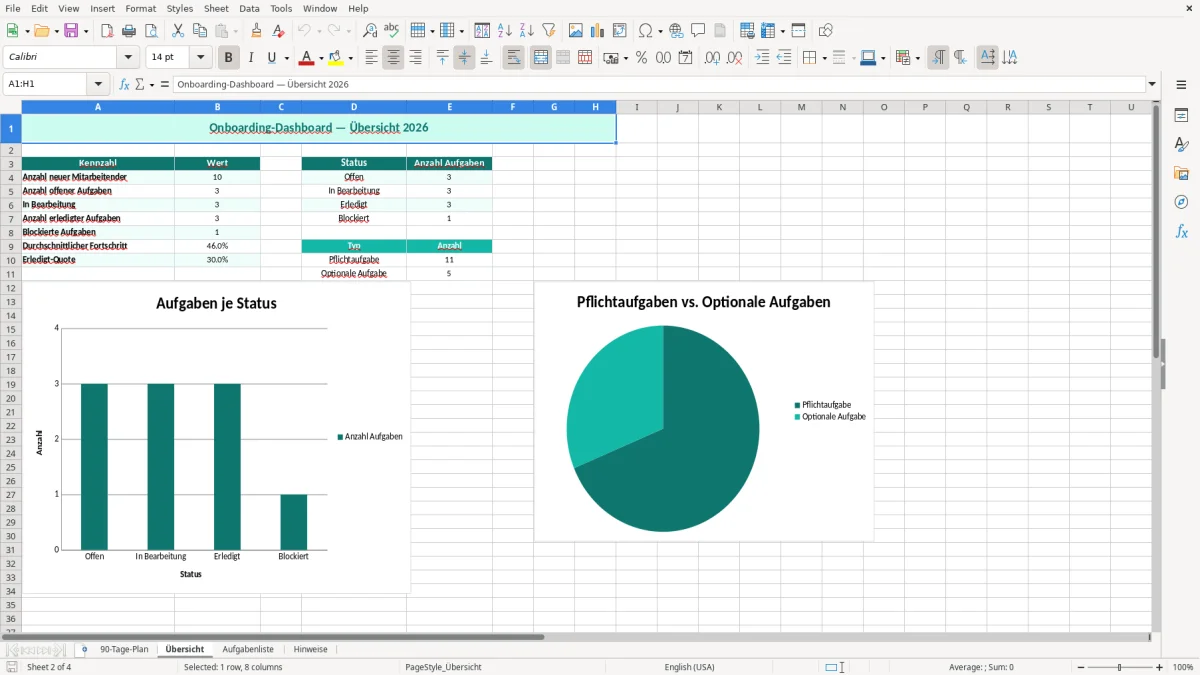Viewport: 1200px width, 675px height.
Task: Click the AutoFilter funnel icon
Action: (x=549, y=31)
